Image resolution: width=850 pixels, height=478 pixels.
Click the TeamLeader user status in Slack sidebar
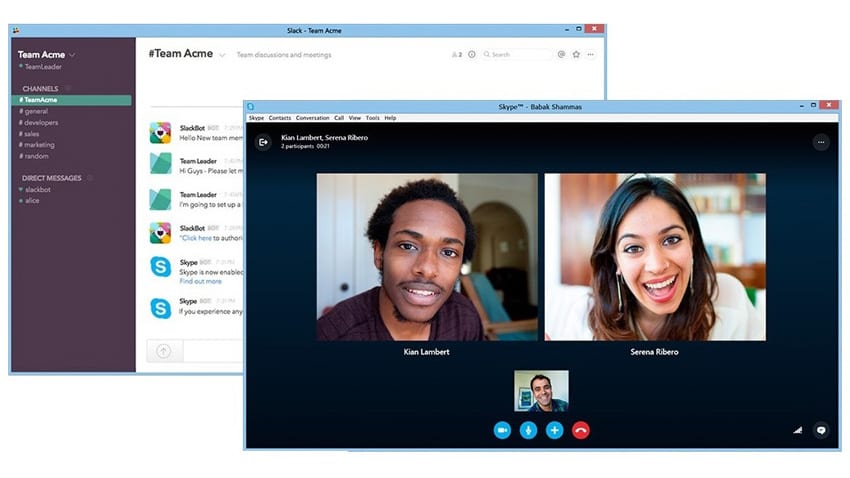[41, 67]
